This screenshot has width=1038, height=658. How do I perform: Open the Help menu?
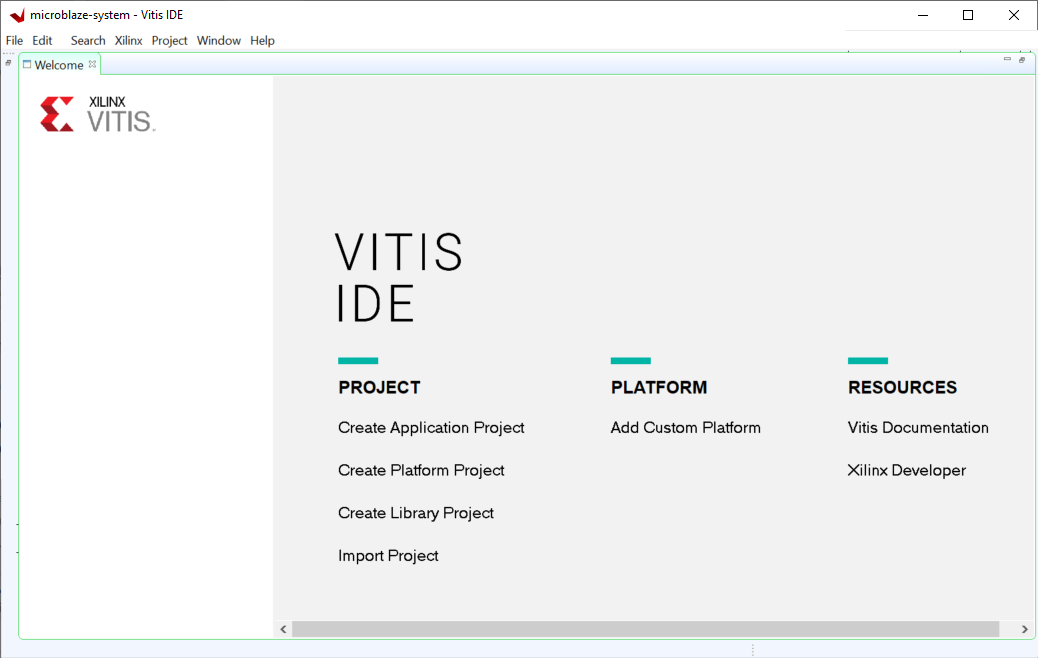262,40
